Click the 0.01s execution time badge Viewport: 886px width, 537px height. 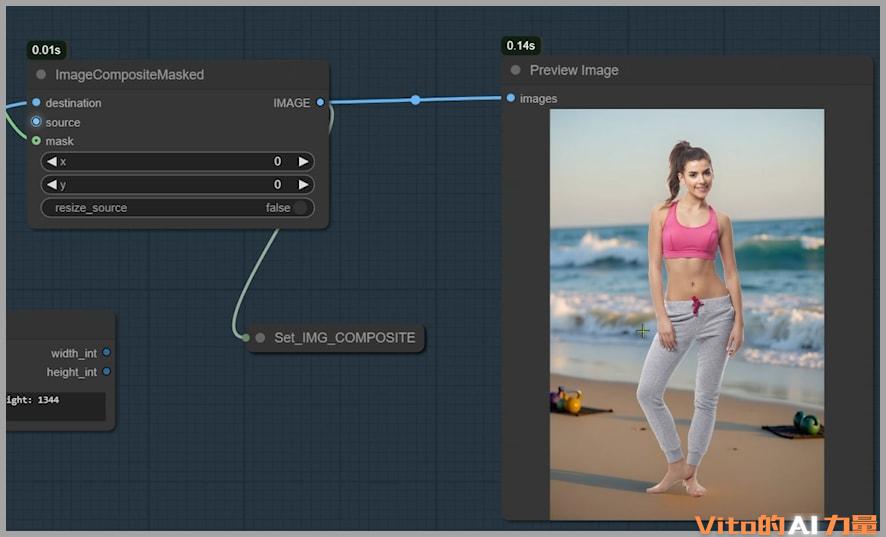[46, 50]
